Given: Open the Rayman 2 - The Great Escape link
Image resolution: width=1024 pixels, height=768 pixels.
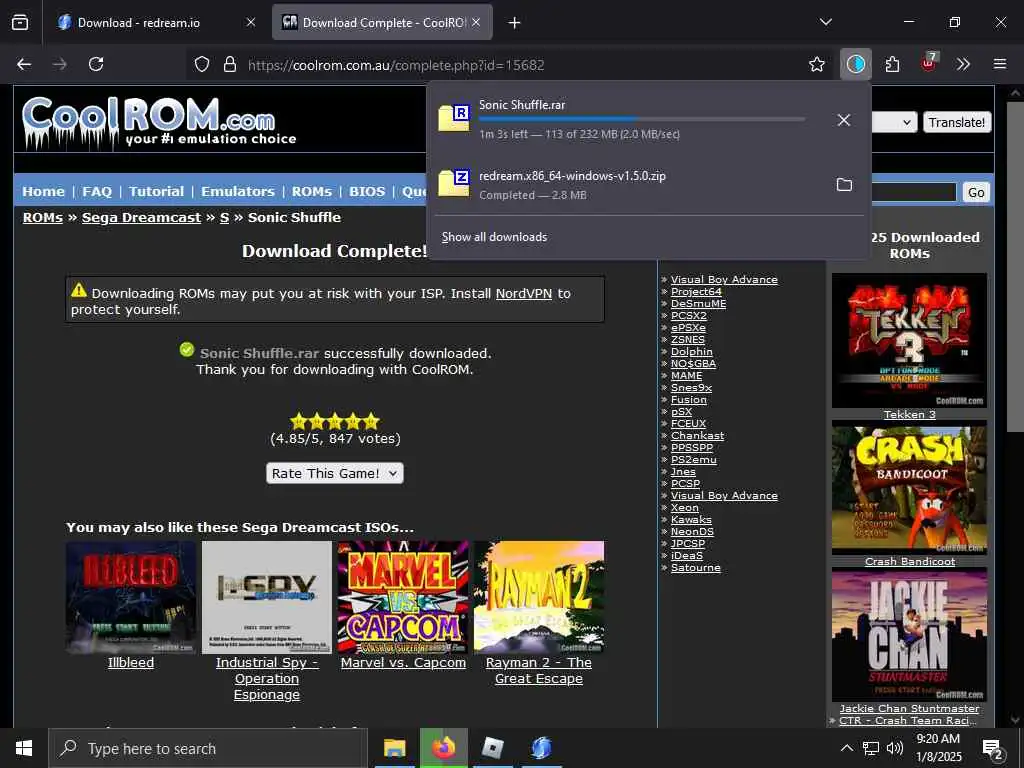Looking at the screenshot, I should (539, 671).
